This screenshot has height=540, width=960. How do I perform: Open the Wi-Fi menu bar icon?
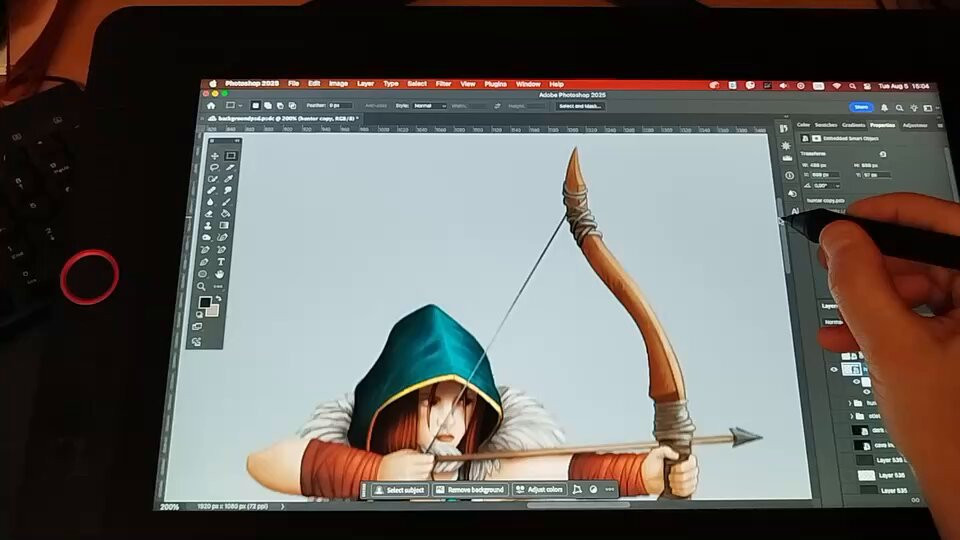[836, 86]
